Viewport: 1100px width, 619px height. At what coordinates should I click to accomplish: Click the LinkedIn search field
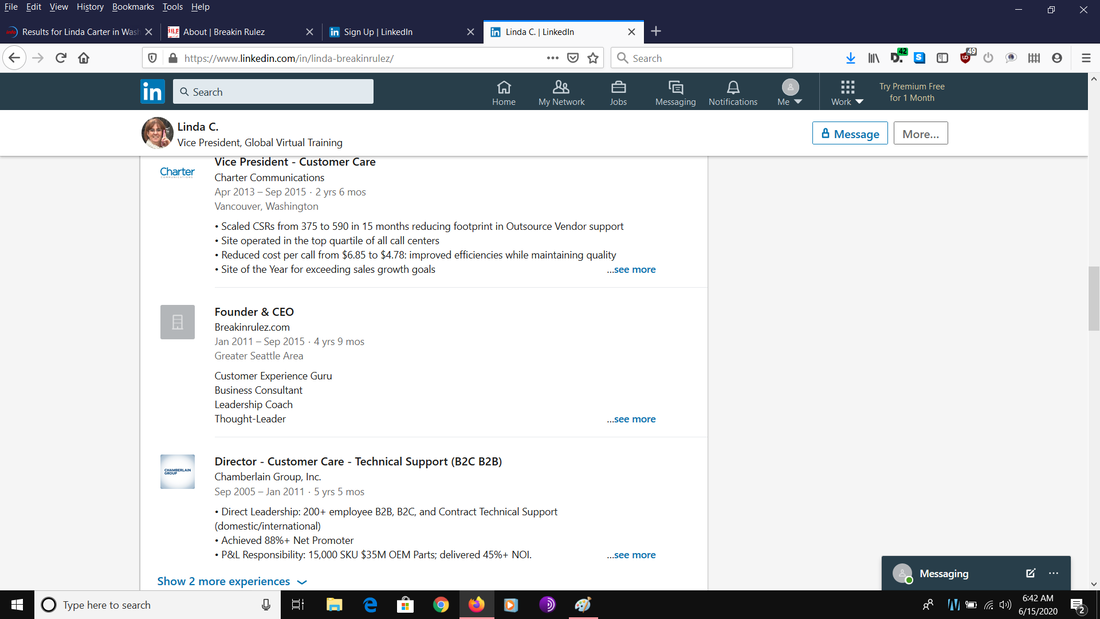coord(273,92)
